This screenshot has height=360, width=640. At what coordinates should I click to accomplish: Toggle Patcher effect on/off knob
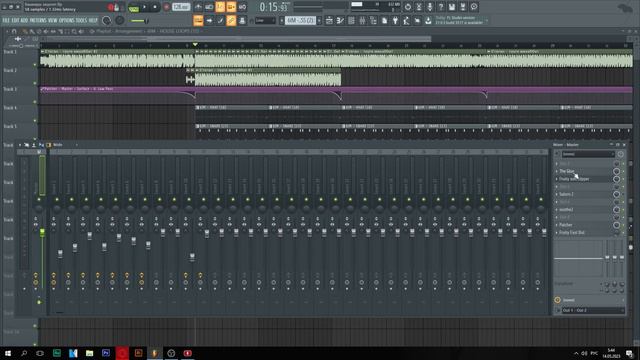pyautogui.click(x=616, y=225)
